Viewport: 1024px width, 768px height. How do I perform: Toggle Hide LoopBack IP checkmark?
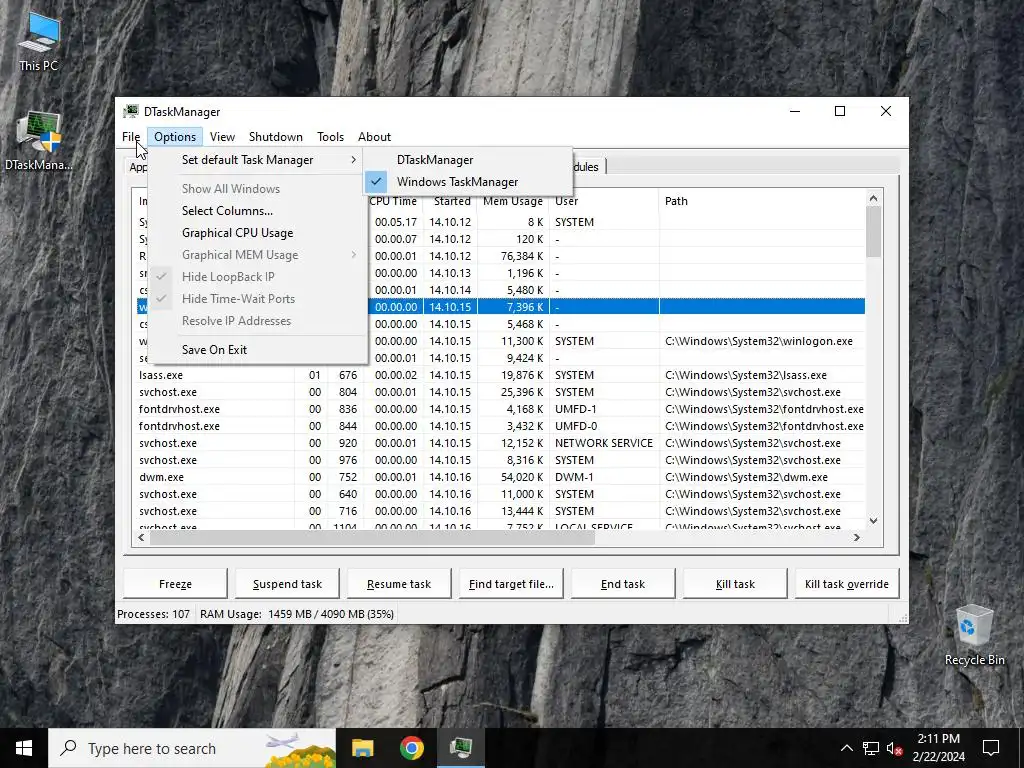257,277
